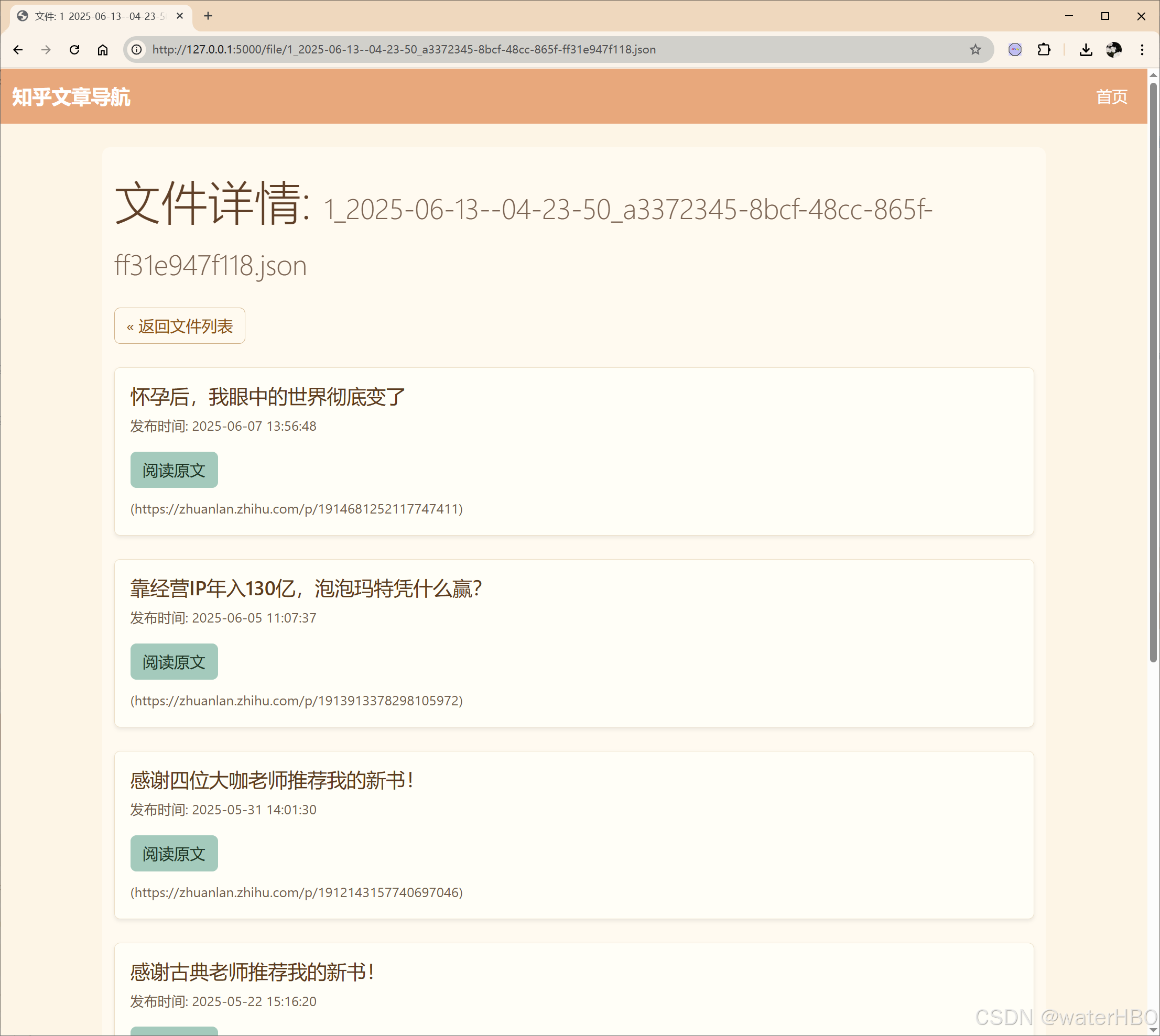Viewport: 1160px width, 1036px height.
Task: Click 知乎文章导航 site title
Action: [x=71, y=97]
